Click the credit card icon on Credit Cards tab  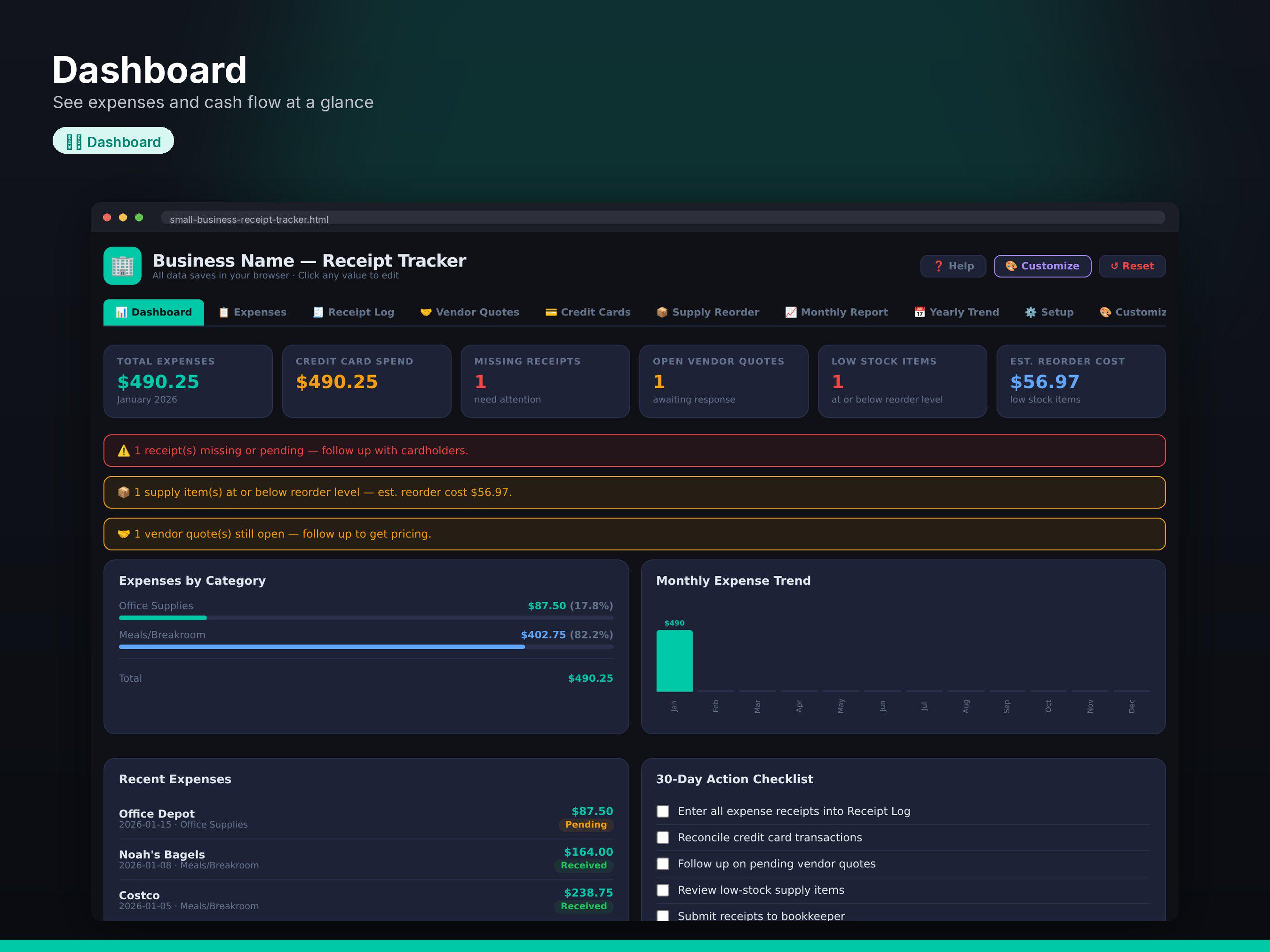551,312
